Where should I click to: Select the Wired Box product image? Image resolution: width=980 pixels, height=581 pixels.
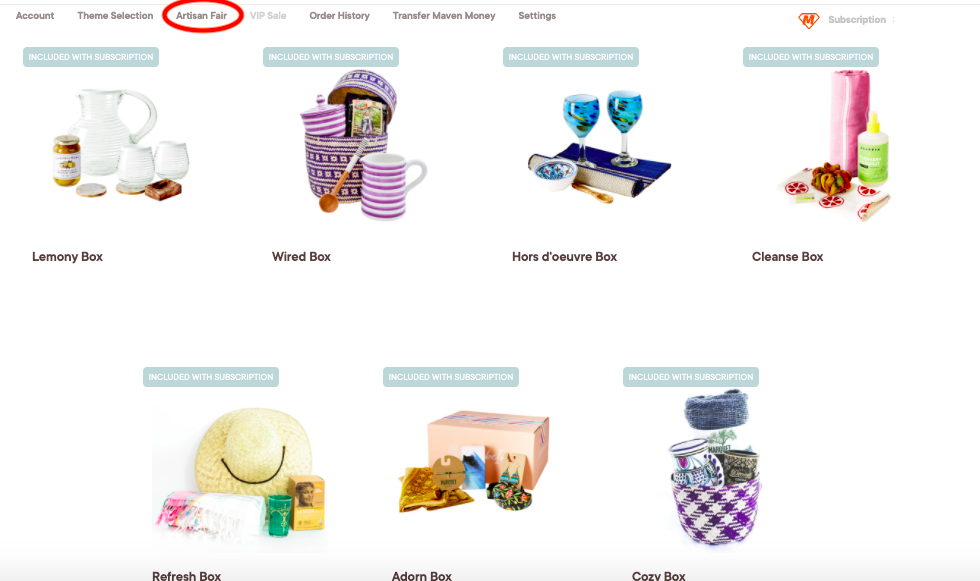364,145
